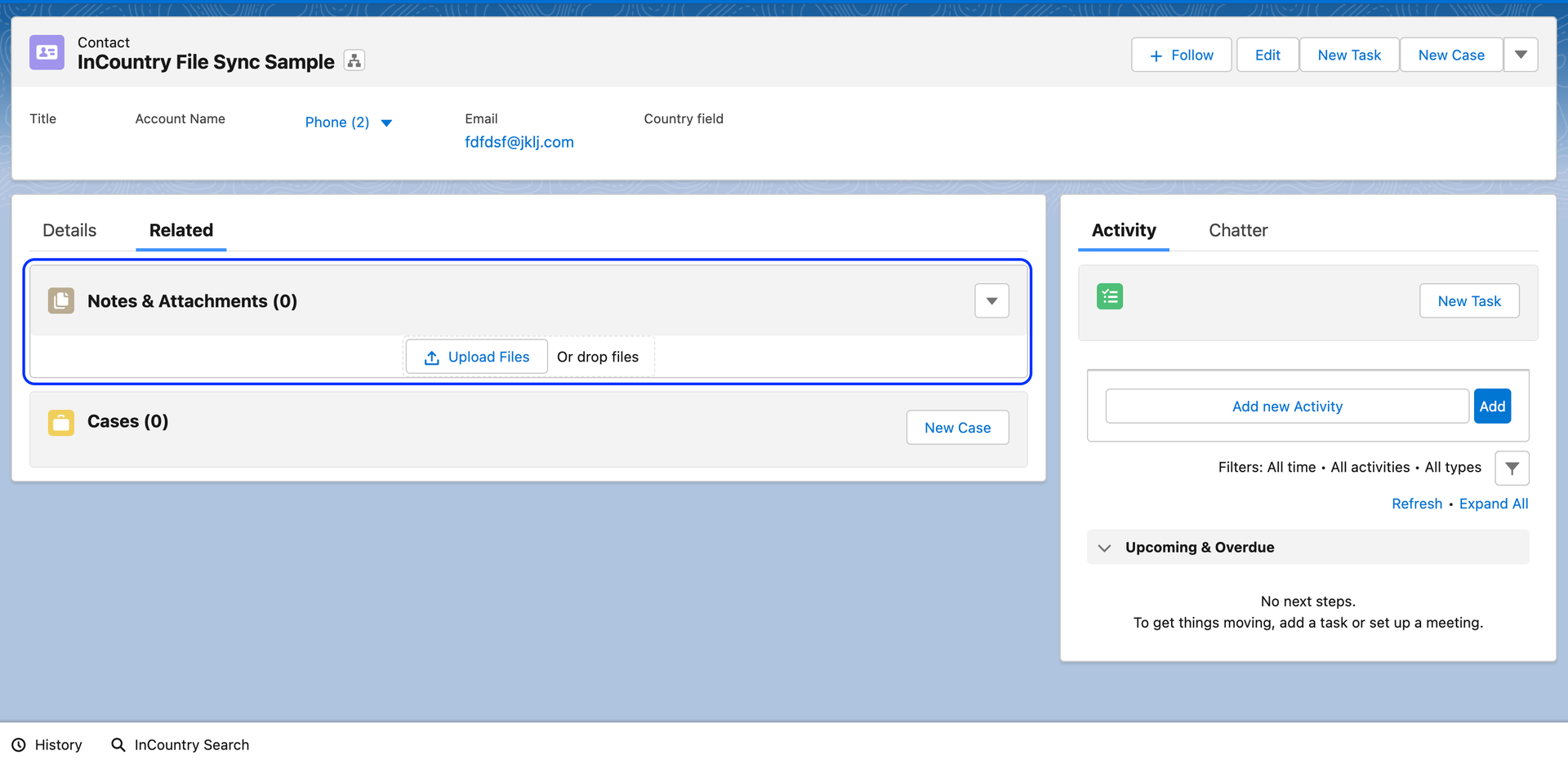Click the 'Or drop files' text

(x=598, y=357)
